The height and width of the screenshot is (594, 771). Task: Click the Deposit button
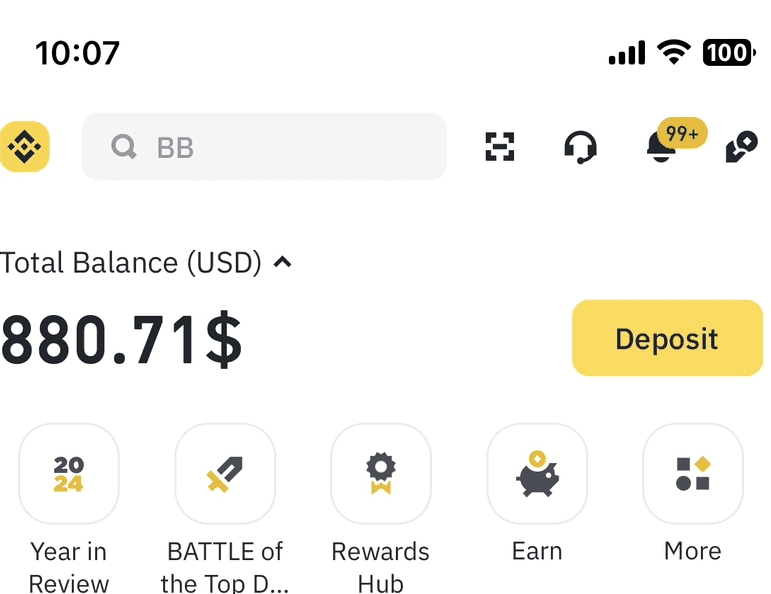coord(668,338)
